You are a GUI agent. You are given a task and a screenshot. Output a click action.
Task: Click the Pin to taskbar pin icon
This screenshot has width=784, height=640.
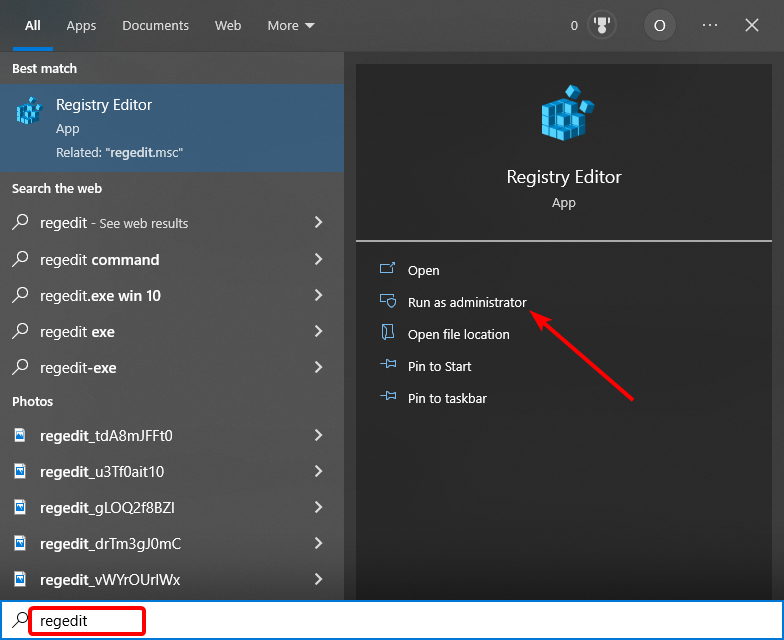point(388,396)
